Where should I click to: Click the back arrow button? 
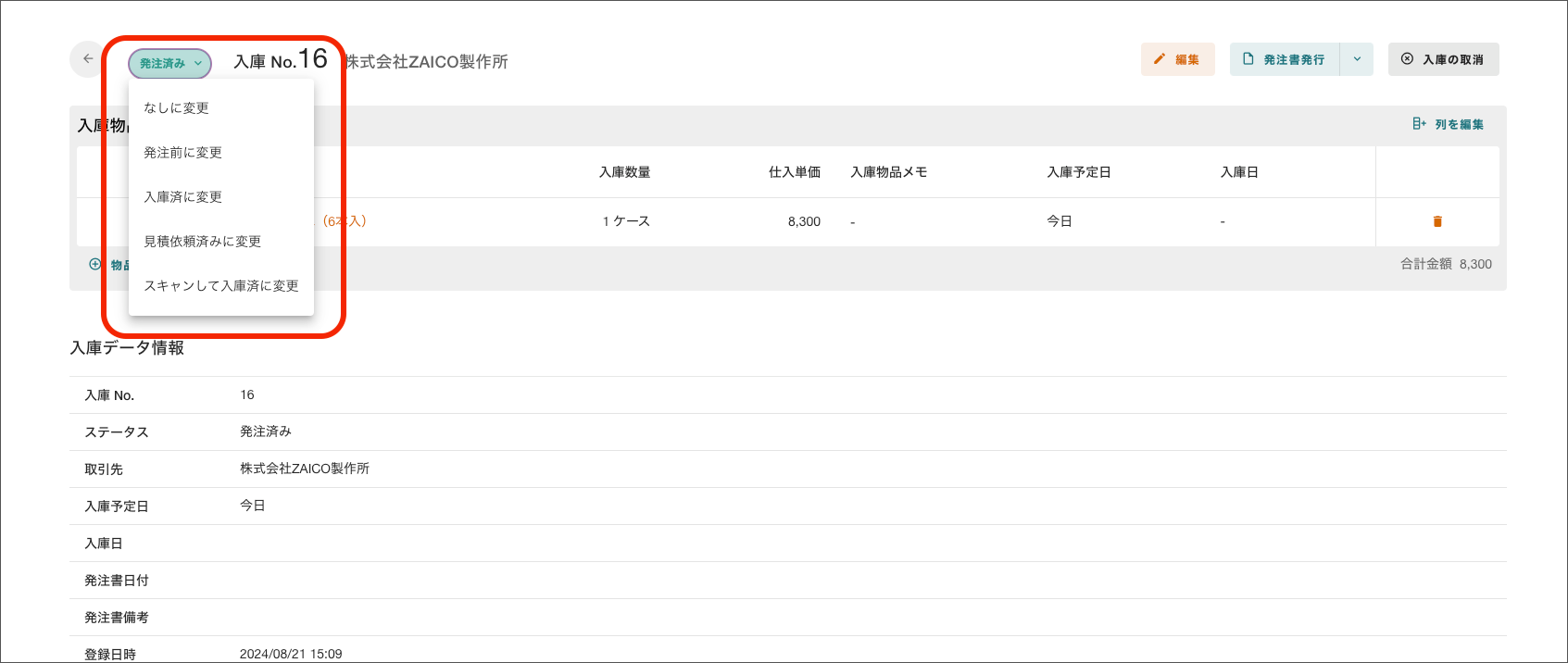[88, 59]
